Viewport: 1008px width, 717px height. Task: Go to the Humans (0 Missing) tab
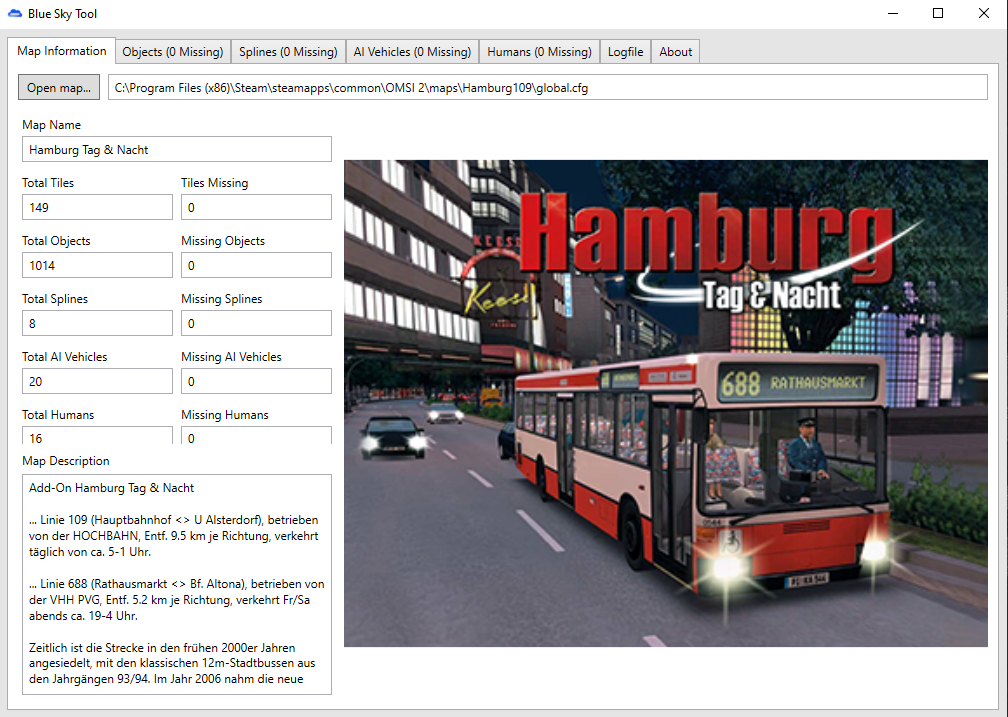[539, 52]
